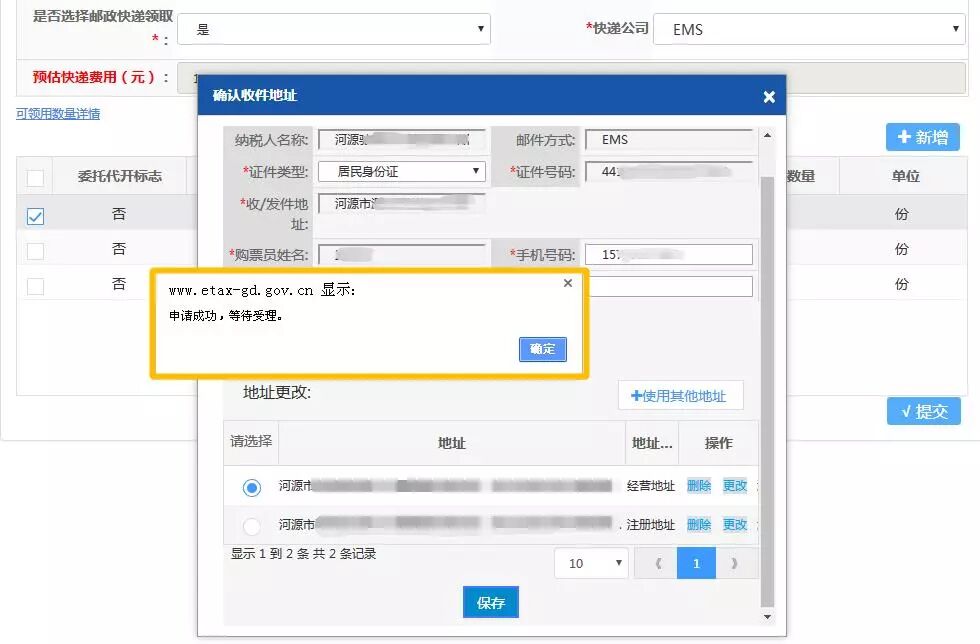Click the 保存 button

pyautogui.click(x=491, y=602)
